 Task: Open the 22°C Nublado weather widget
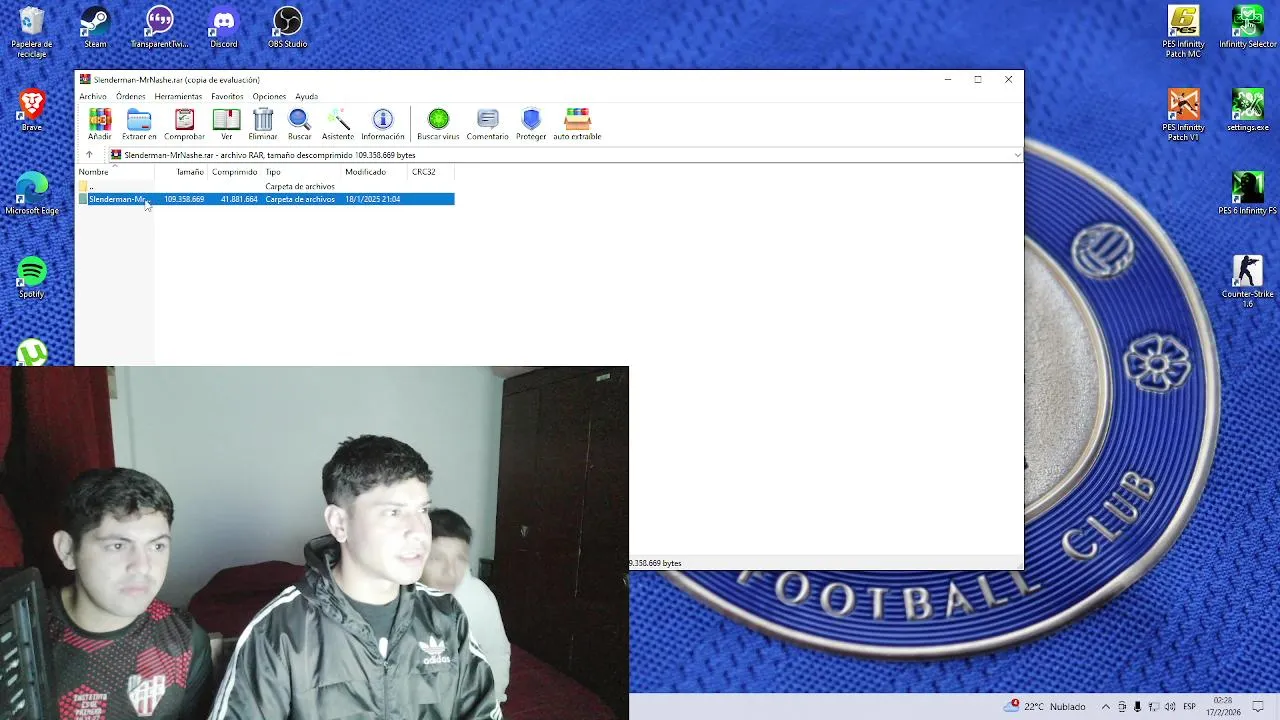(1045, 707)
